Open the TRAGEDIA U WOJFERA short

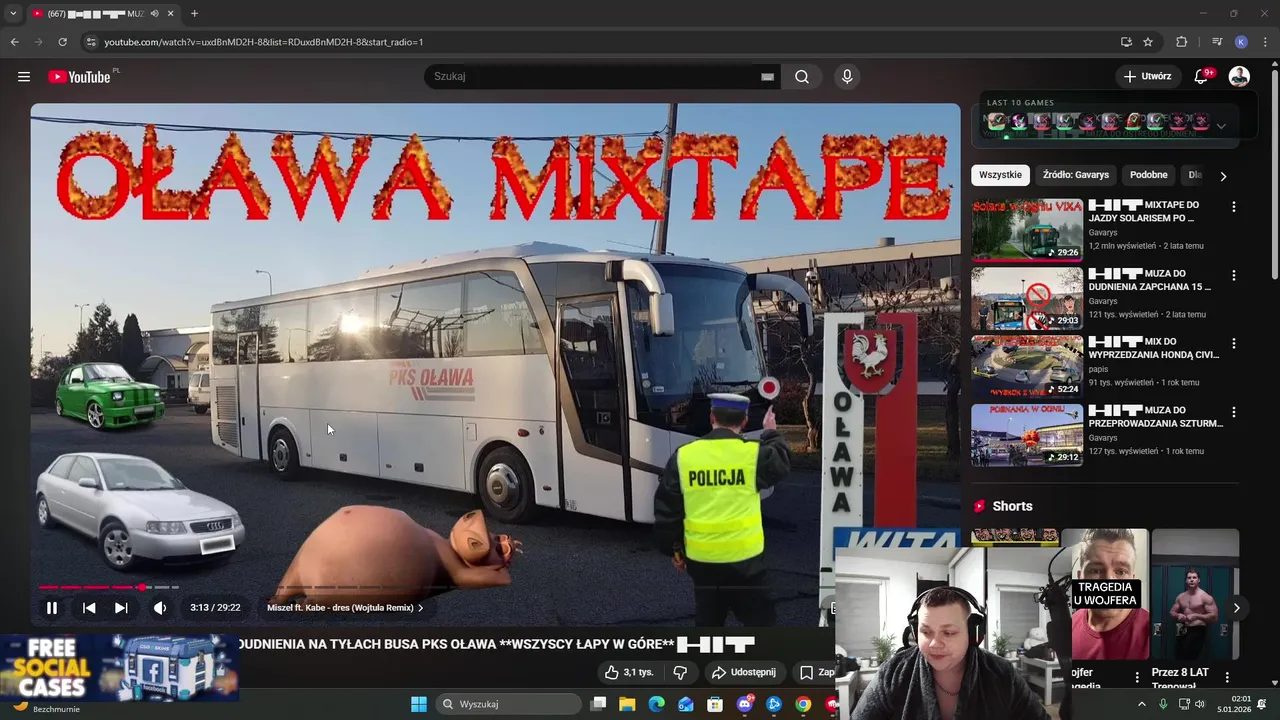point(1104,594)
